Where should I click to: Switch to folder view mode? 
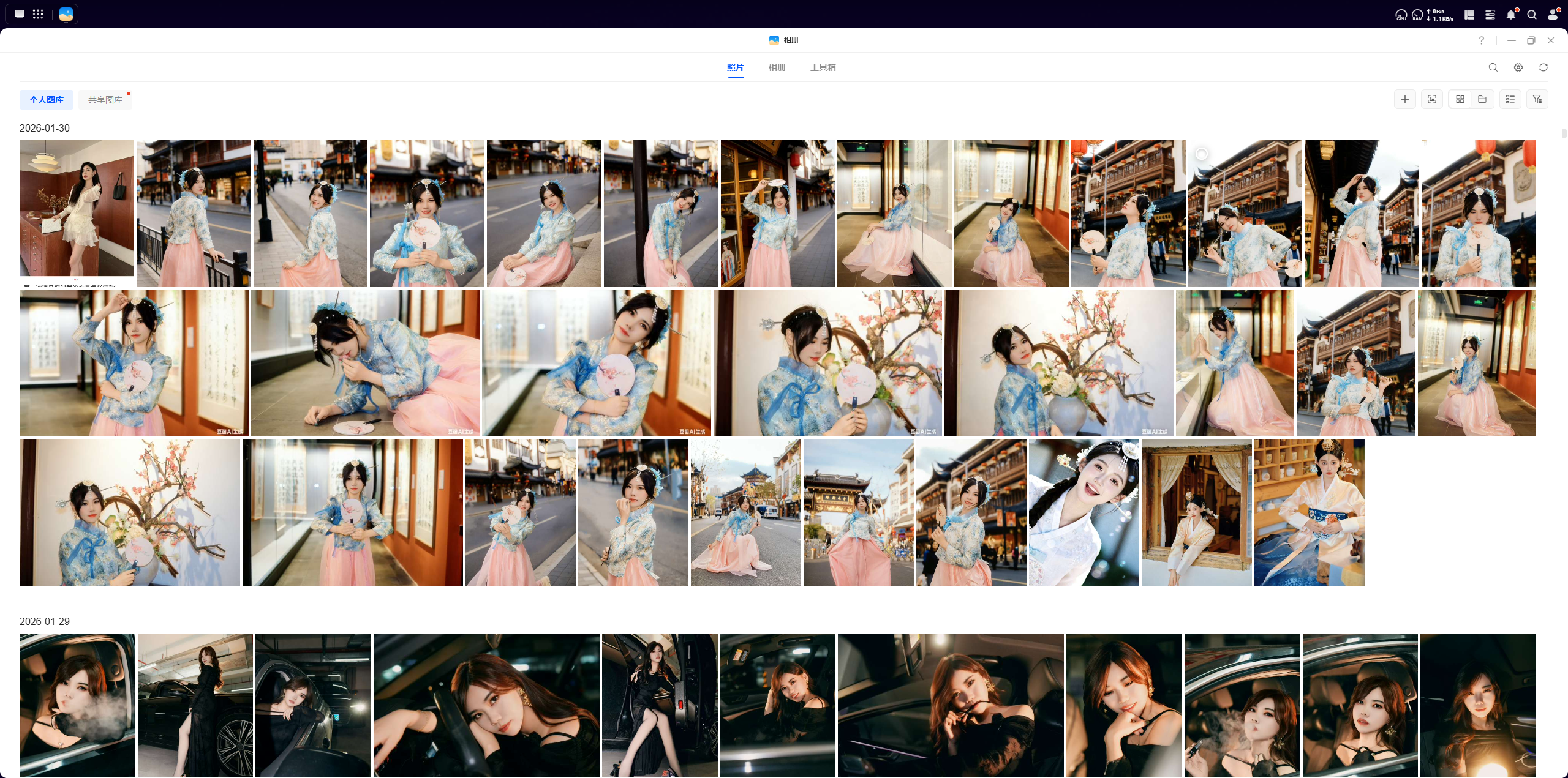[1482, 99]
